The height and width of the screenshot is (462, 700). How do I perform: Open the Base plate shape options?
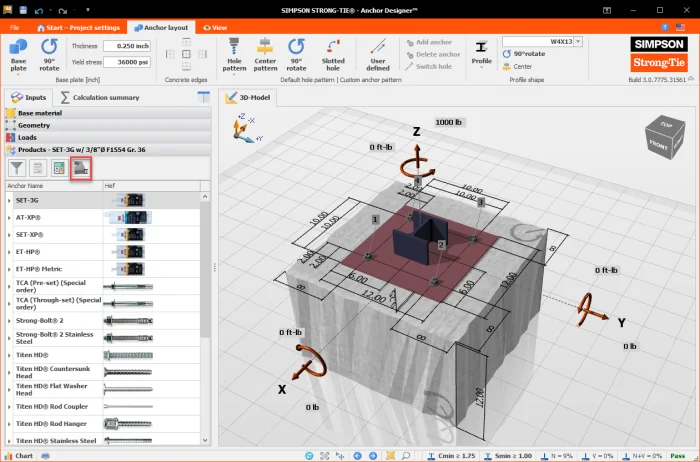(18, 55)
